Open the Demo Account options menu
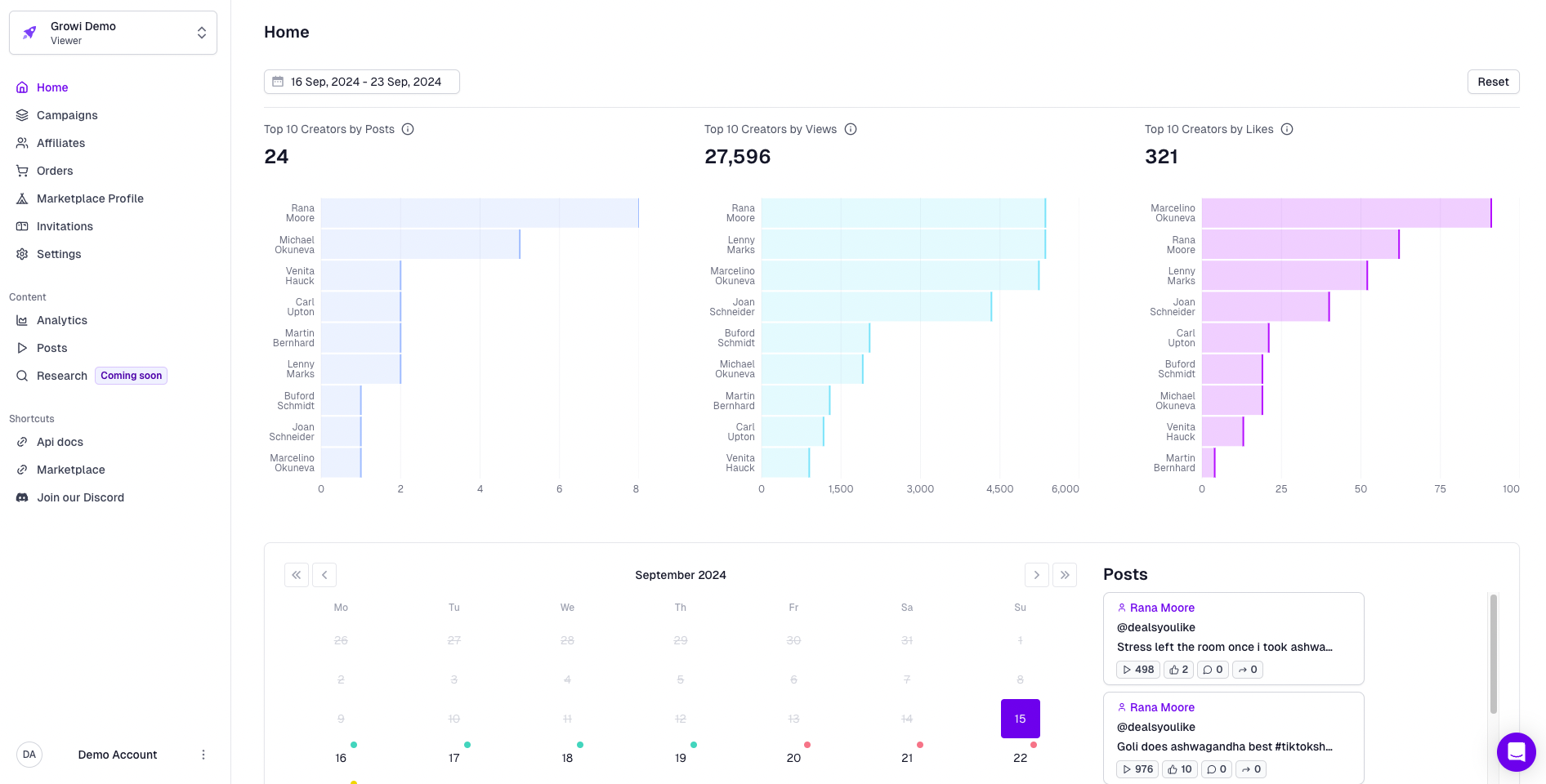Screen dimensions: 1546x784 click(203, 755)
